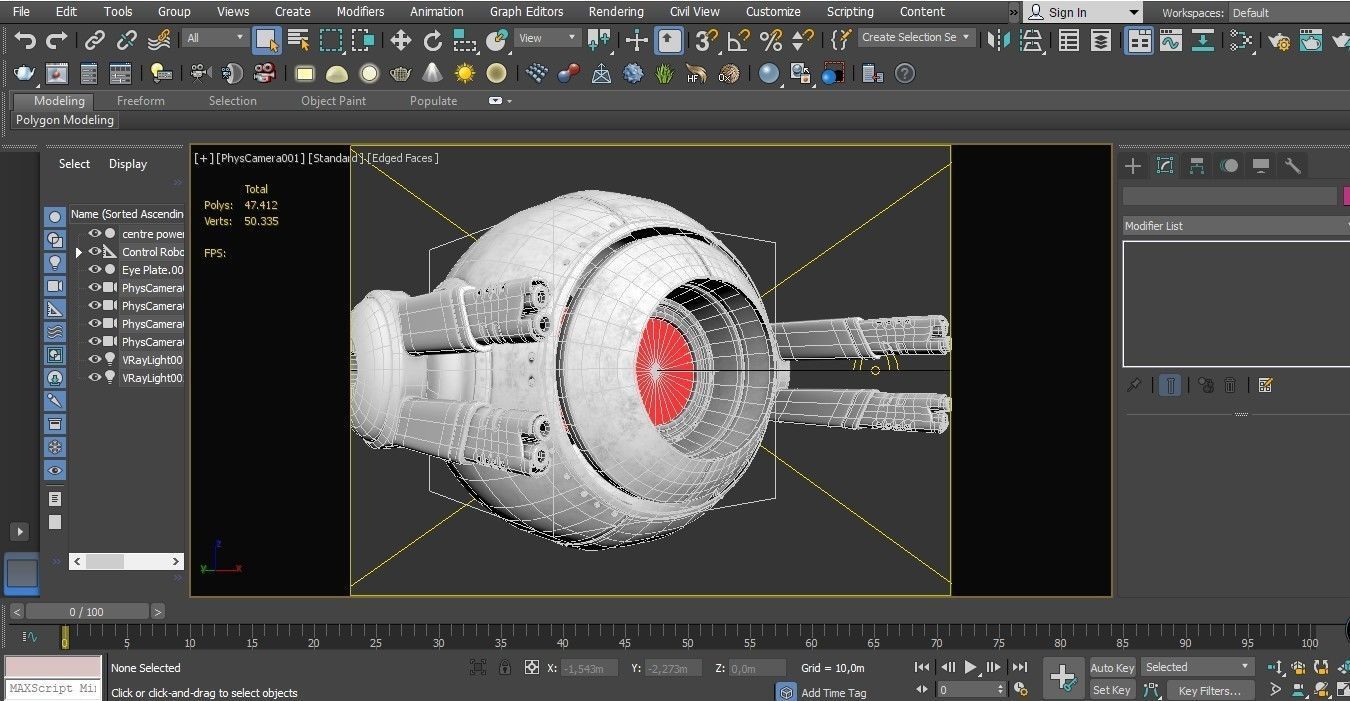Image resolution: width=1350 pixels, height=701 pixels.
Task: Expand the Control Robo tree item
Action: (79, 252)
